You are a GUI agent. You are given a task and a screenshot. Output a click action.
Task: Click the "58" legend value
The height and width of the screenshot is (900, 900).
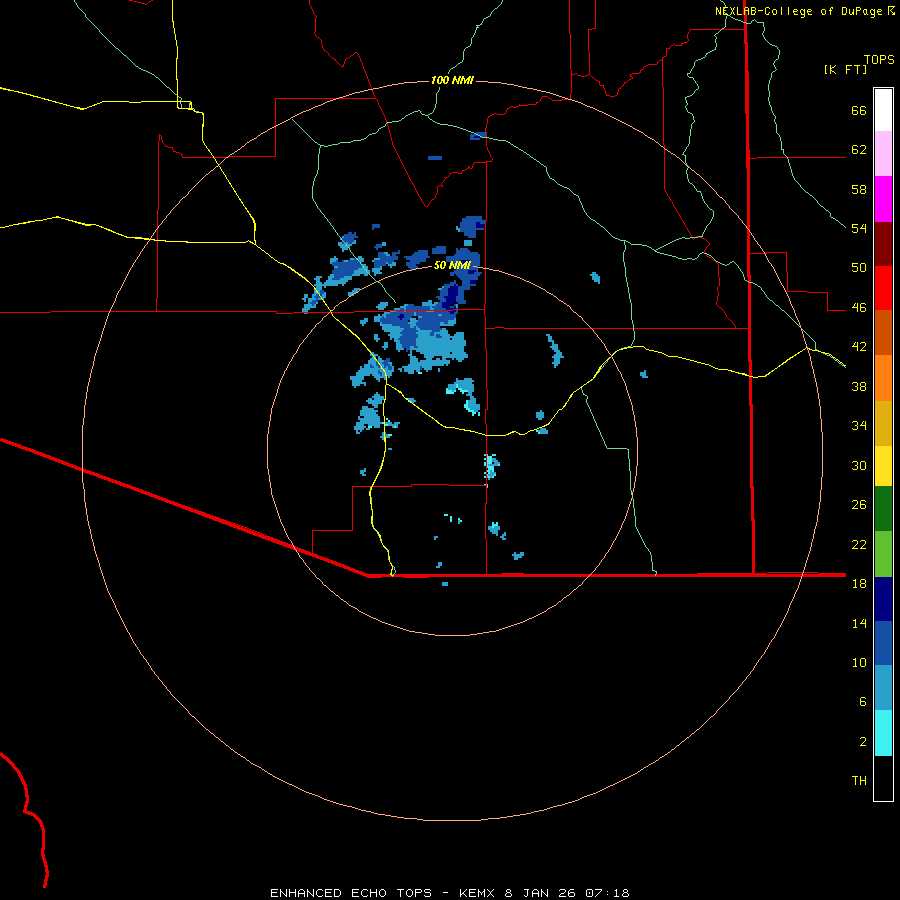click(x=859, y=189)
